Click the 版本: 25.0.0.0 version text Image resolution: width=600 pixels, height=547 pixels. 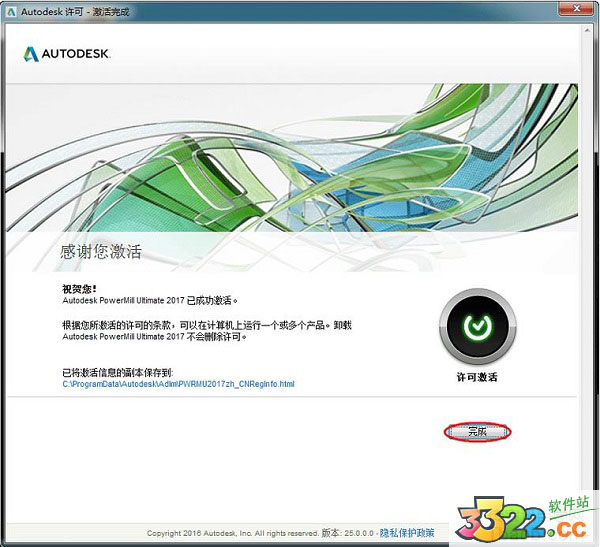tap(347, 533)
